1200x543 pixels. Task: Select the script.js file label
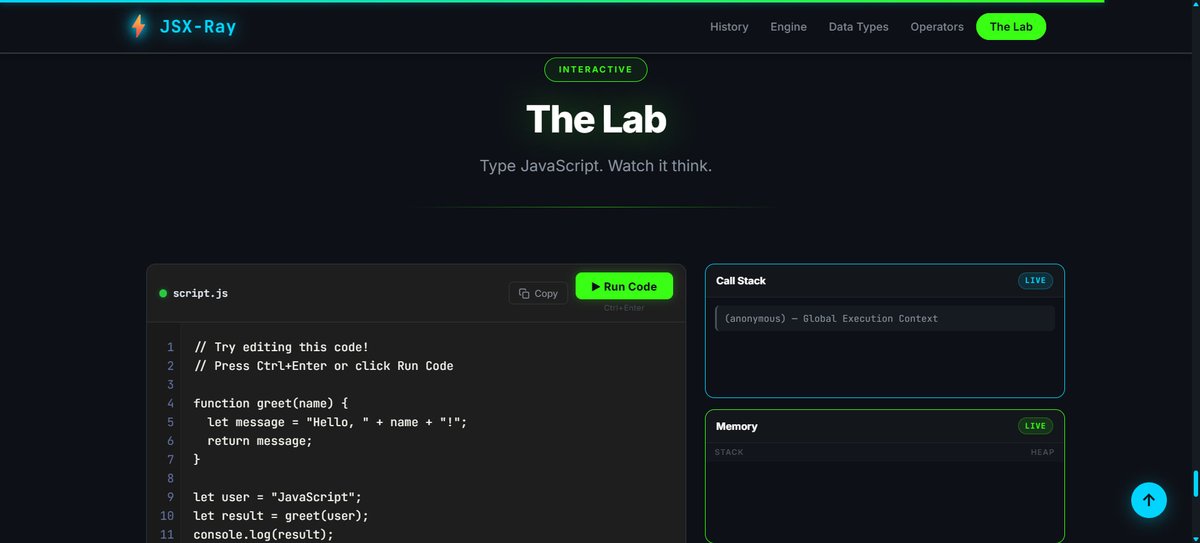click(x=200, y=293)
